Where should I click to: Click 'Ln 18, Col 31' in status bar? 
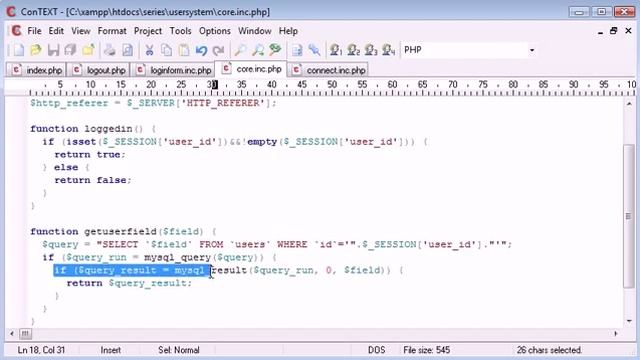[41, 350]
